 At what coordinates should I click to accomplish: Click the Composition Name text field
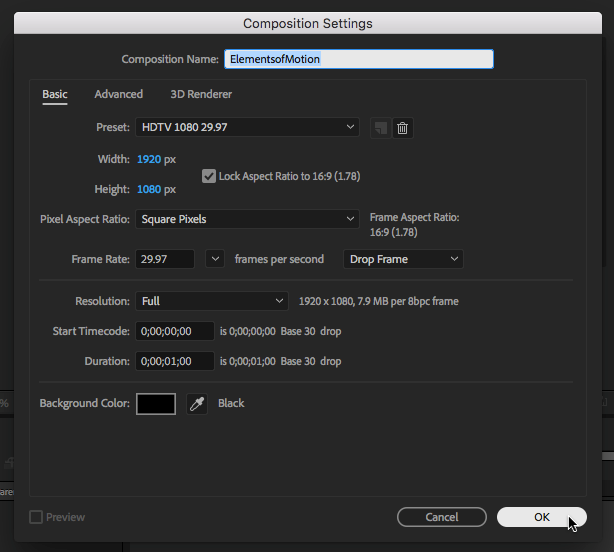coord(359,59)
